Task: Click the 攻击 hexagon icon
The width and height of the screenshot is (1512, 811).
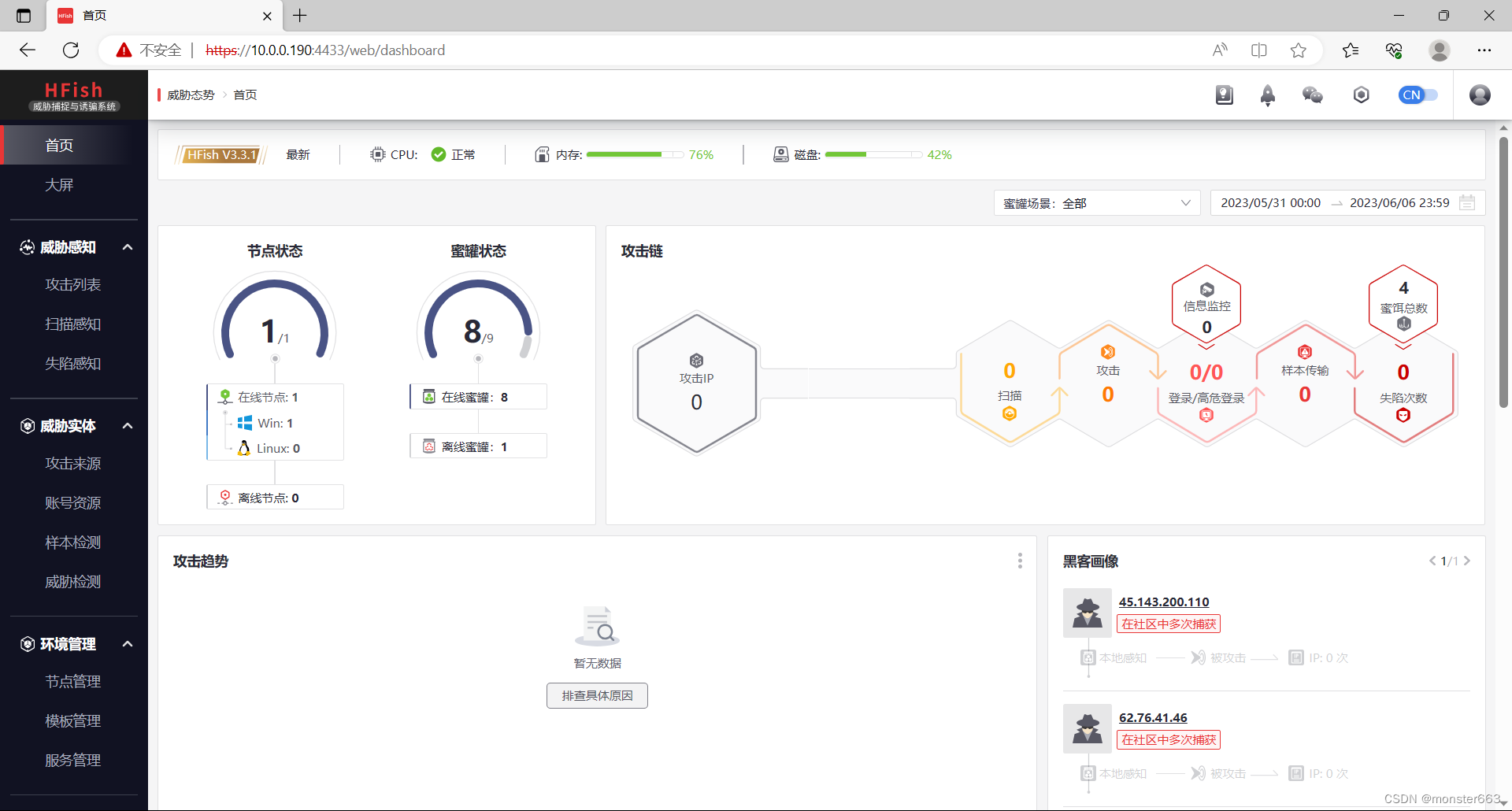Action: [x=1108, y=352]
